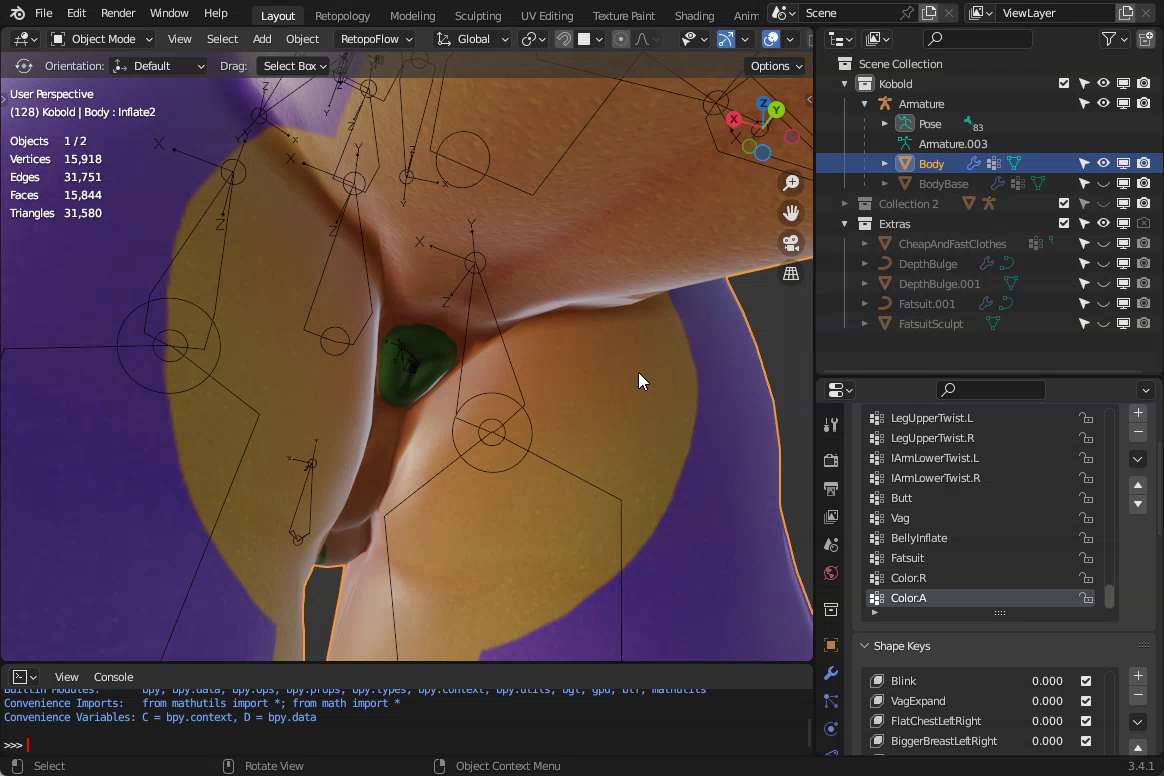Open the Object Mode dropdown
The height and width of the screenshot is (776, 1164).
[101, 39]
